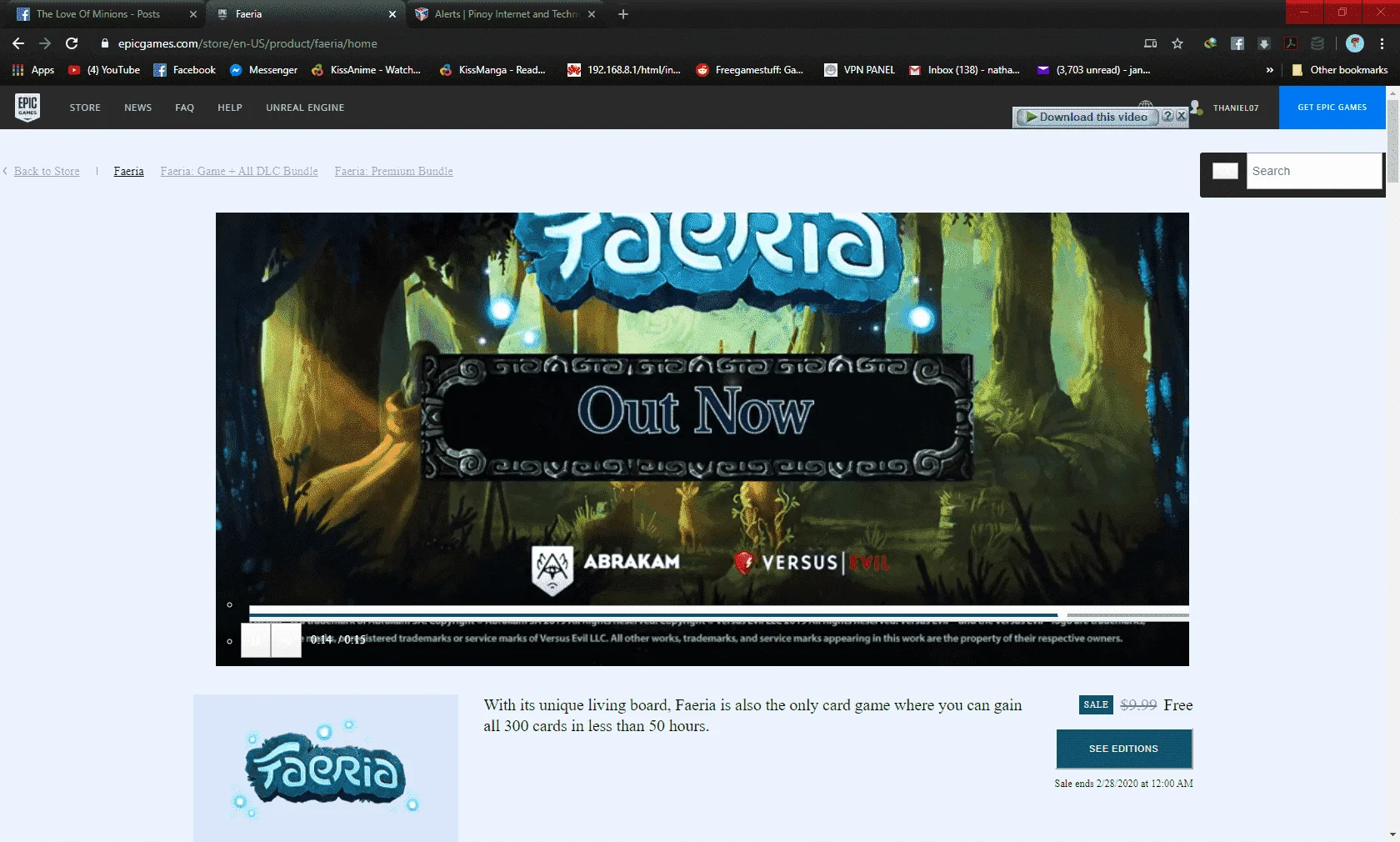
Task: Click the SALE badge
Action: (1096, 705)
